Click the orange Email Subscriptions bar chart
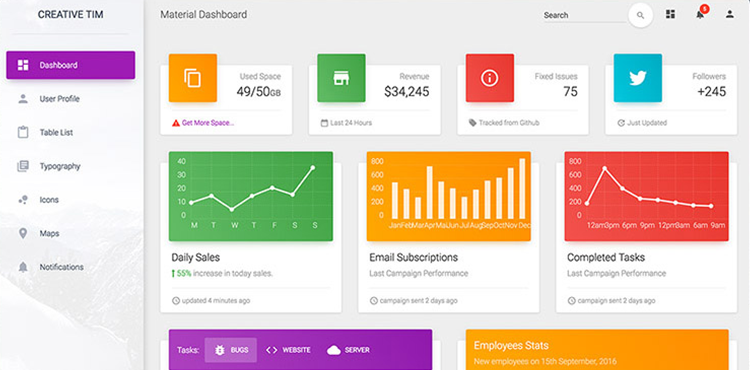Image resolution: width=750 pixels, height=370 pixels. click(449, 196)
